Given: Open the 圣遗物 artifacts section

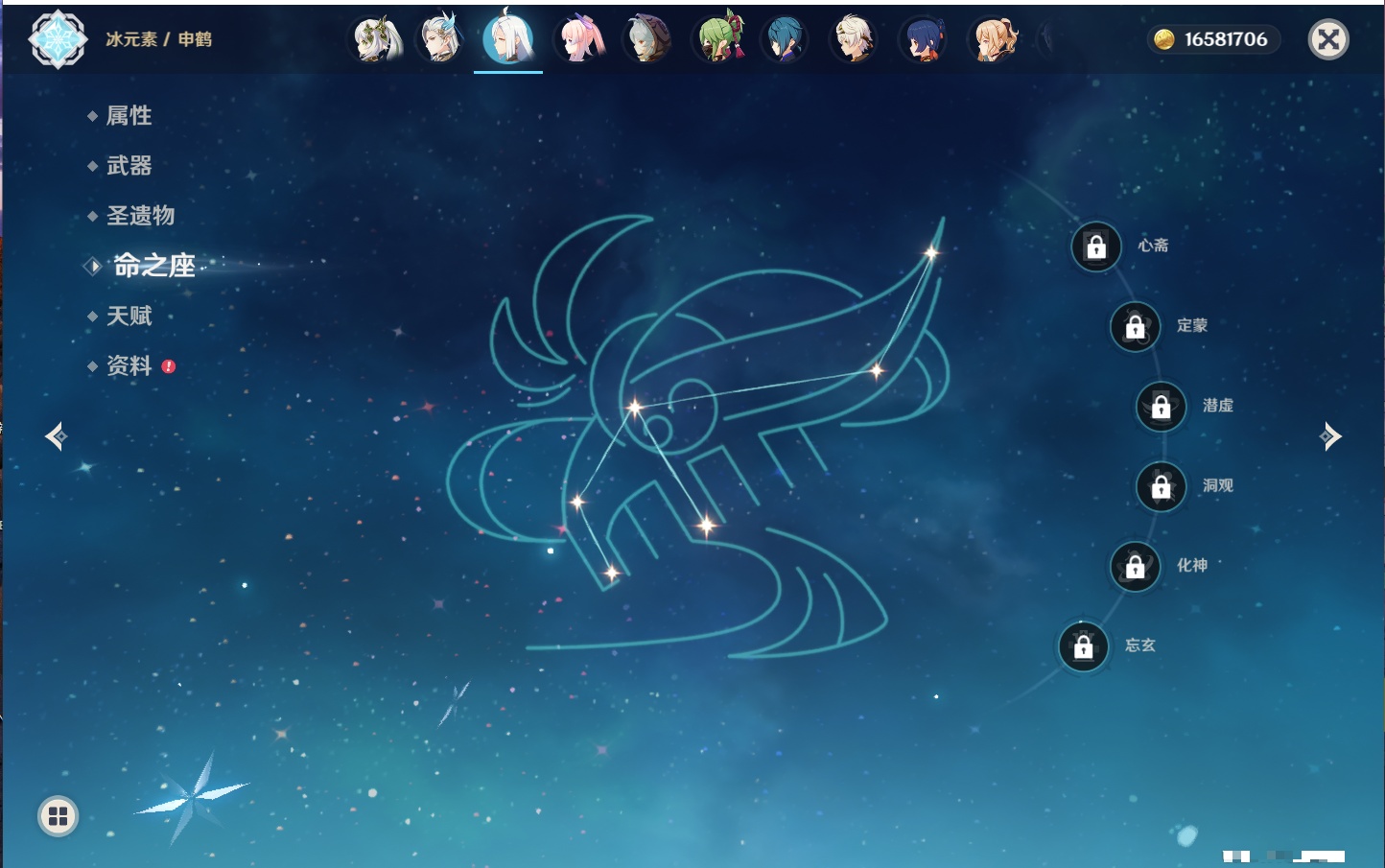Looking at the screenshot, I should pos(140,216).
